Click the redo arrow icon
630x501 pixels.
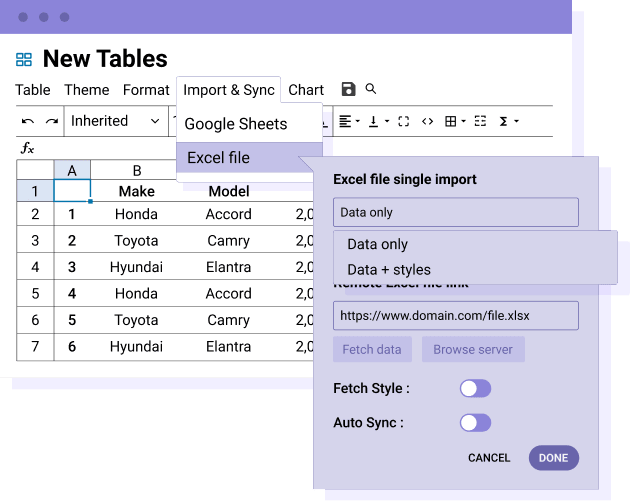point(51,121)
